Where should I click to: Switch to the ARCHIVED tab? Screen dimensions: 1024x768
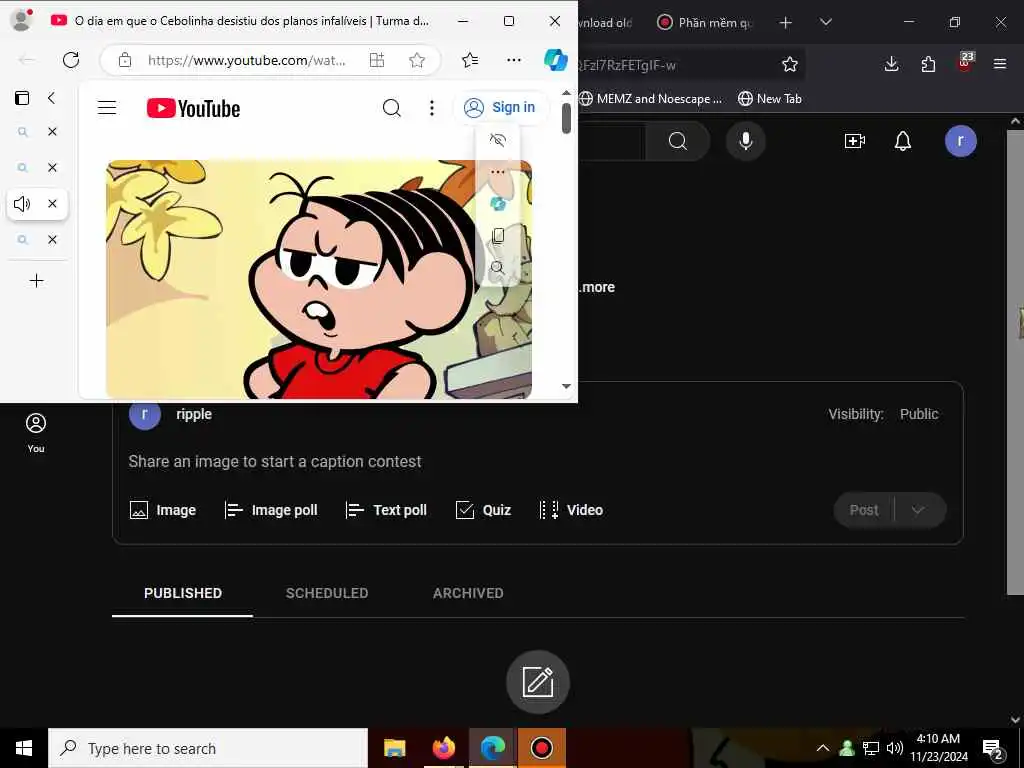[468, 593]
